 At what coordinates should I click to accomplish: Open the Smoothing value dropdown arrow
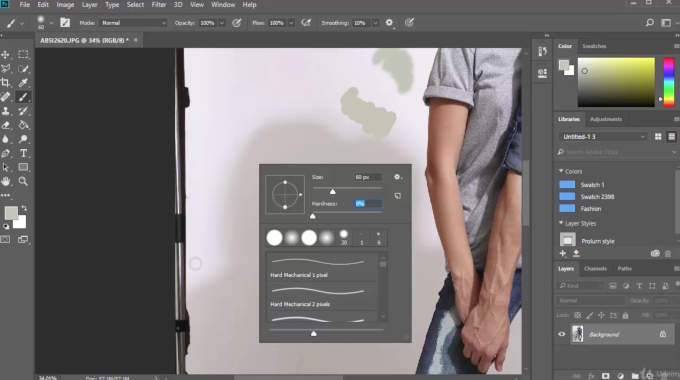pyautogui.click(x=375, y=23)
